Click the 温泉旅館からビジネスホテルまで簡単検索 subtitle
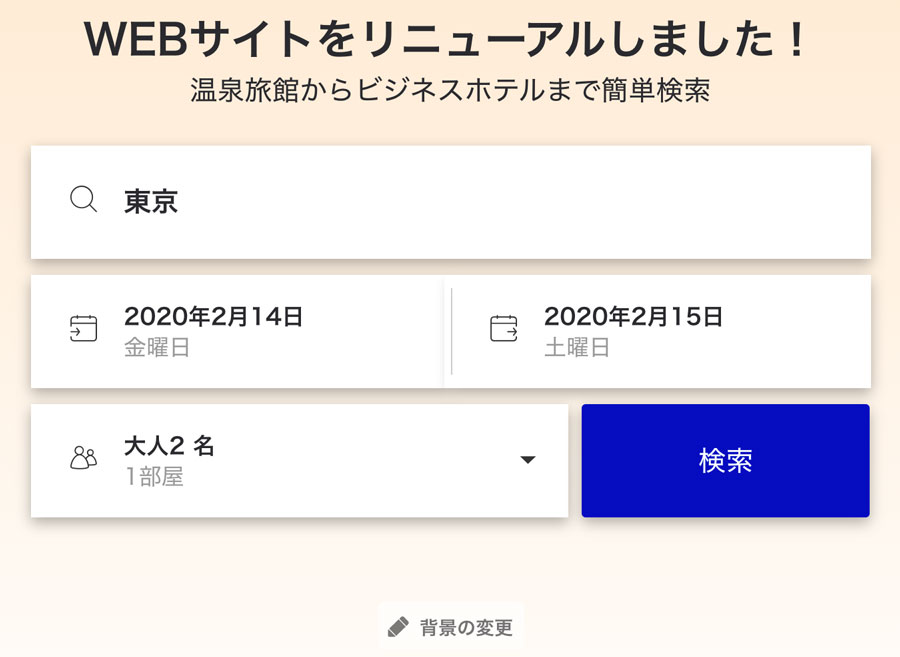This screenshot has height=657, width=900. pyautogui.click(x=450, y=90)
